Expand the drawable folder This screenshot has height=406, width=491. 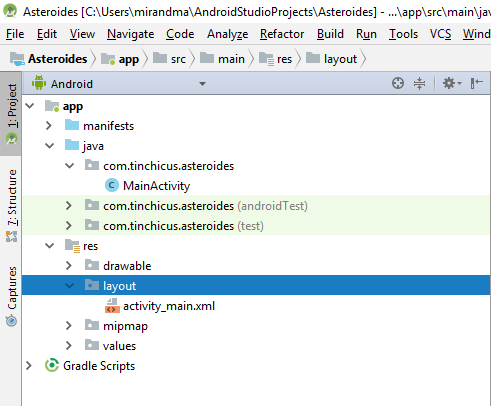(x=69, y=266)
